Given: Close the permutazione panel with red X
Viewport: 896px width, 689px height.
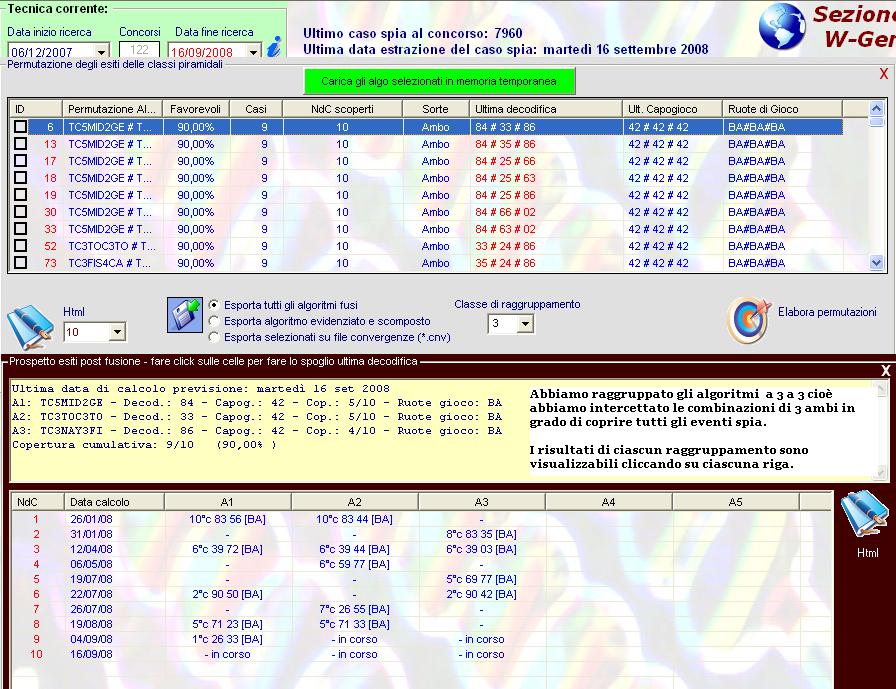Looking at the screenshot, I should pos(883,74).
